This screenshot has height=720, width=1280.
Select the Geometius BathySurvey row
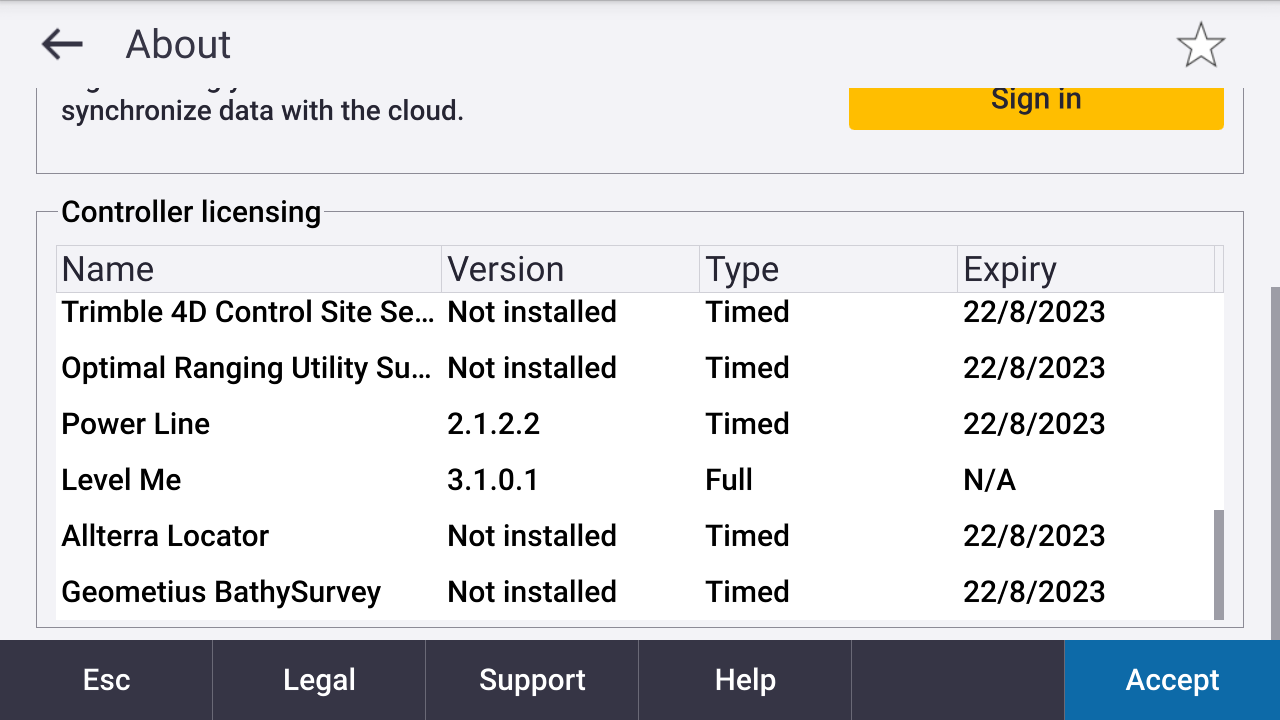(x=635, y=592)
